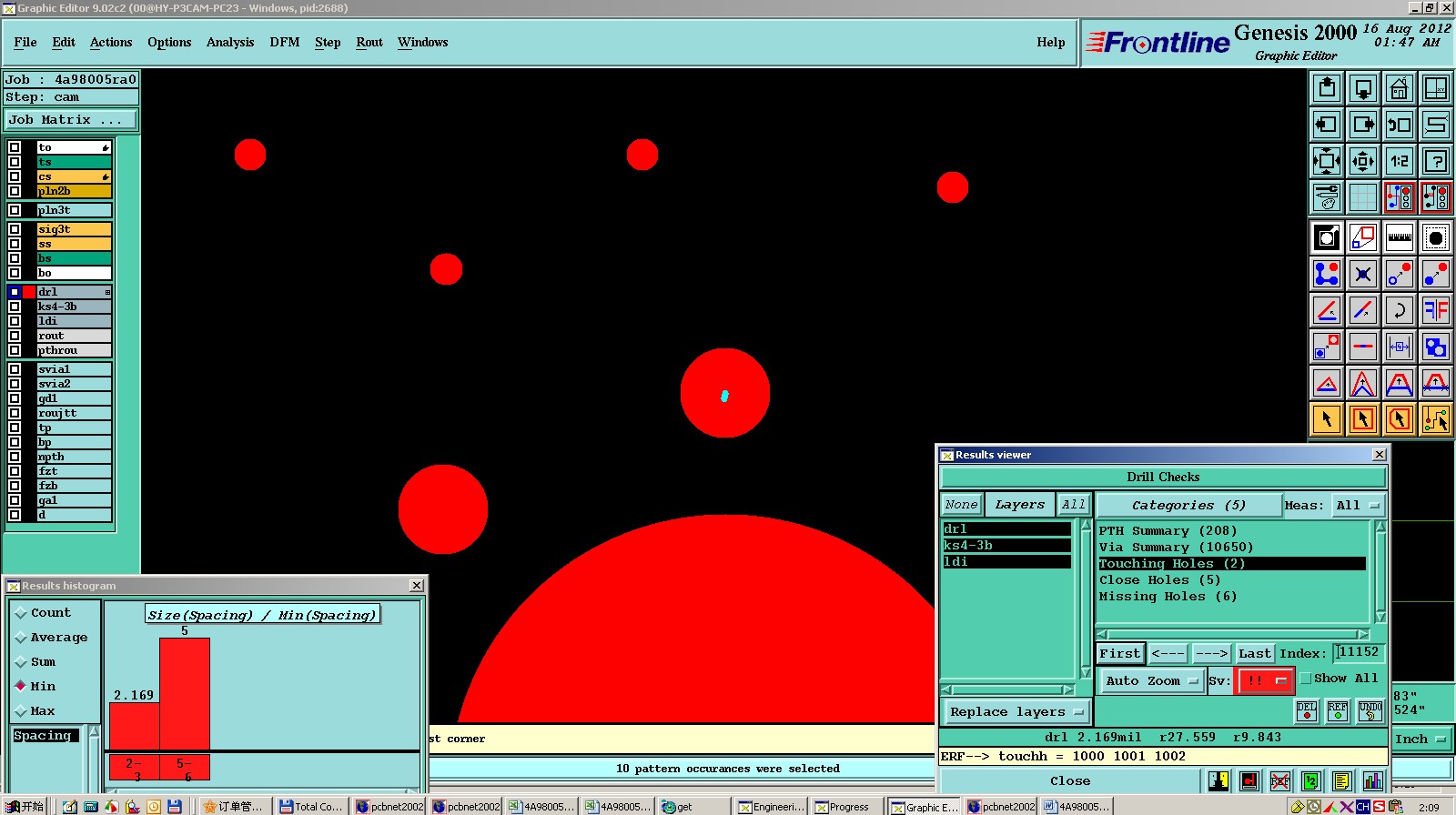
Task: Open the DFM menu
Action: (285, 43)
